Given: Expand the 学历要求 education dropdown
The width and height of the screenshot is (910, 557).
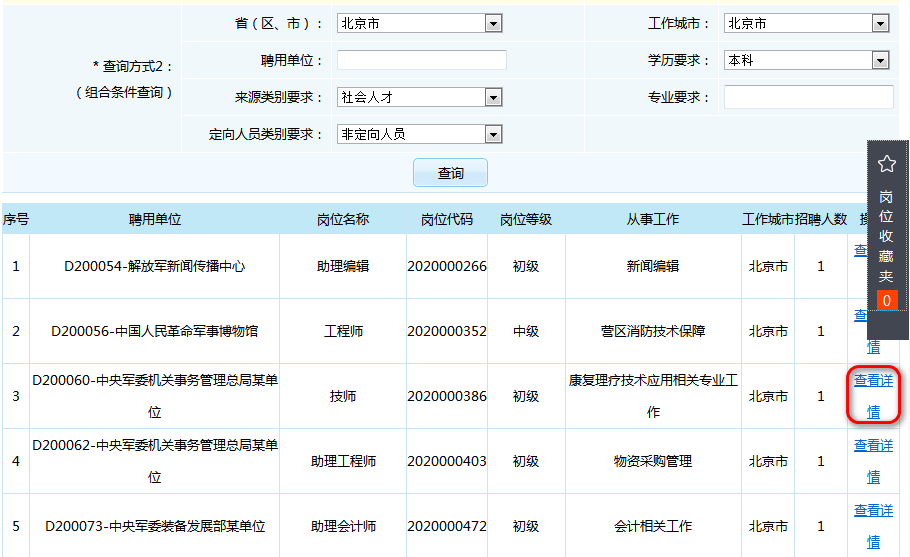Looking at the screenshot, I should point(806,60).
